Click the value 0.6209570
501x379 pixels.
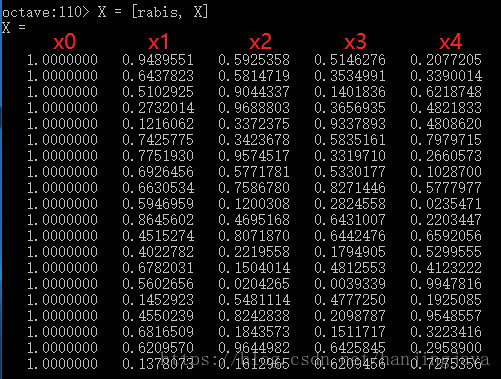point(158,348)
